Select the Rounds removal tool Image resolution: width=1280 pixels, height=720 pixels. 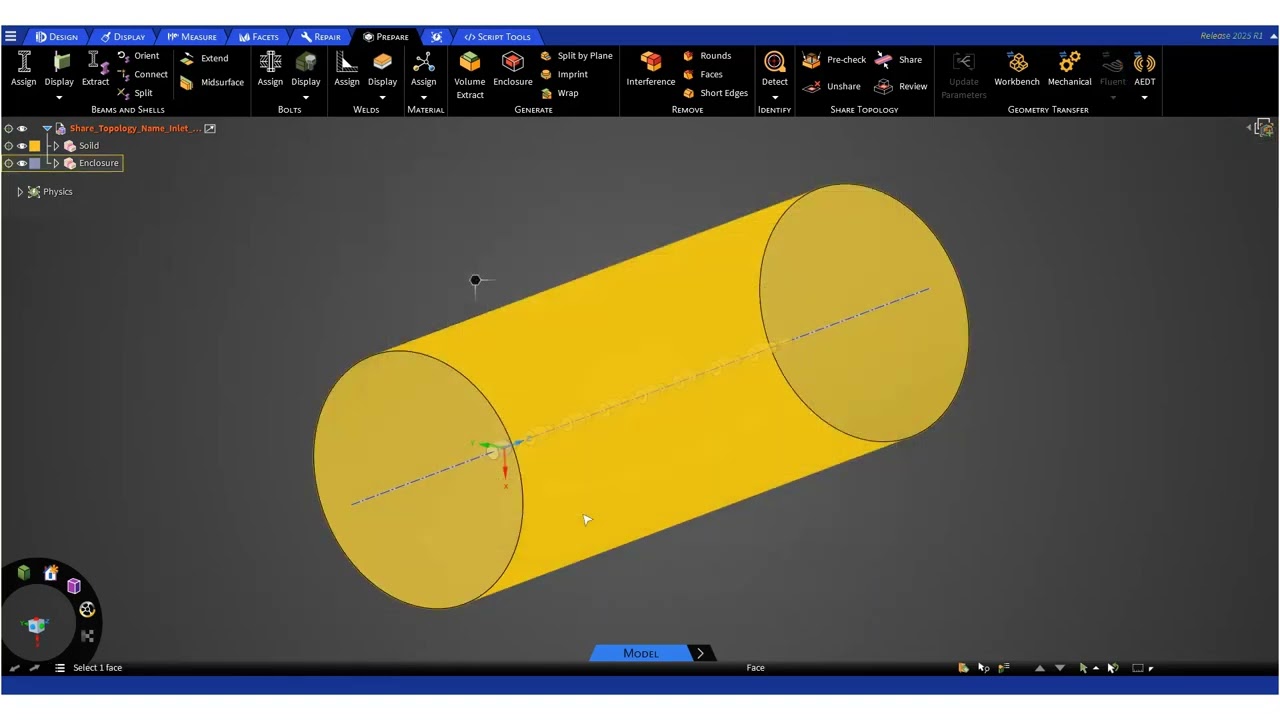click(707, 56)
